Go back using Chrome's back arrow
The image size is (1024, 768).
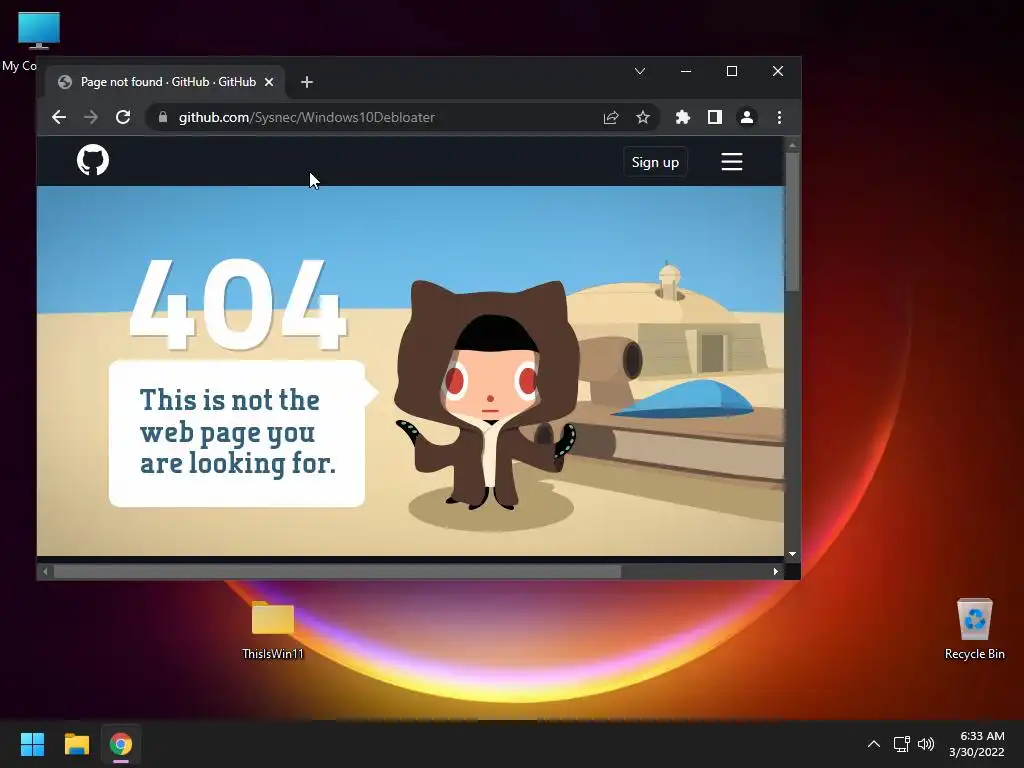click(x=59, y=117)
